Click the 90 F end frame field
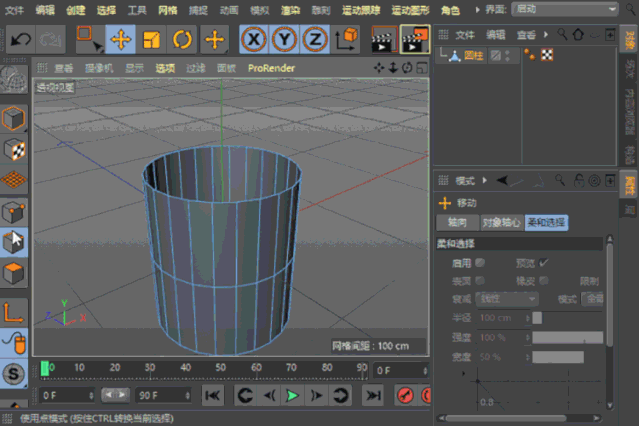This screenshot has height=426, width=639. point(158,396)
